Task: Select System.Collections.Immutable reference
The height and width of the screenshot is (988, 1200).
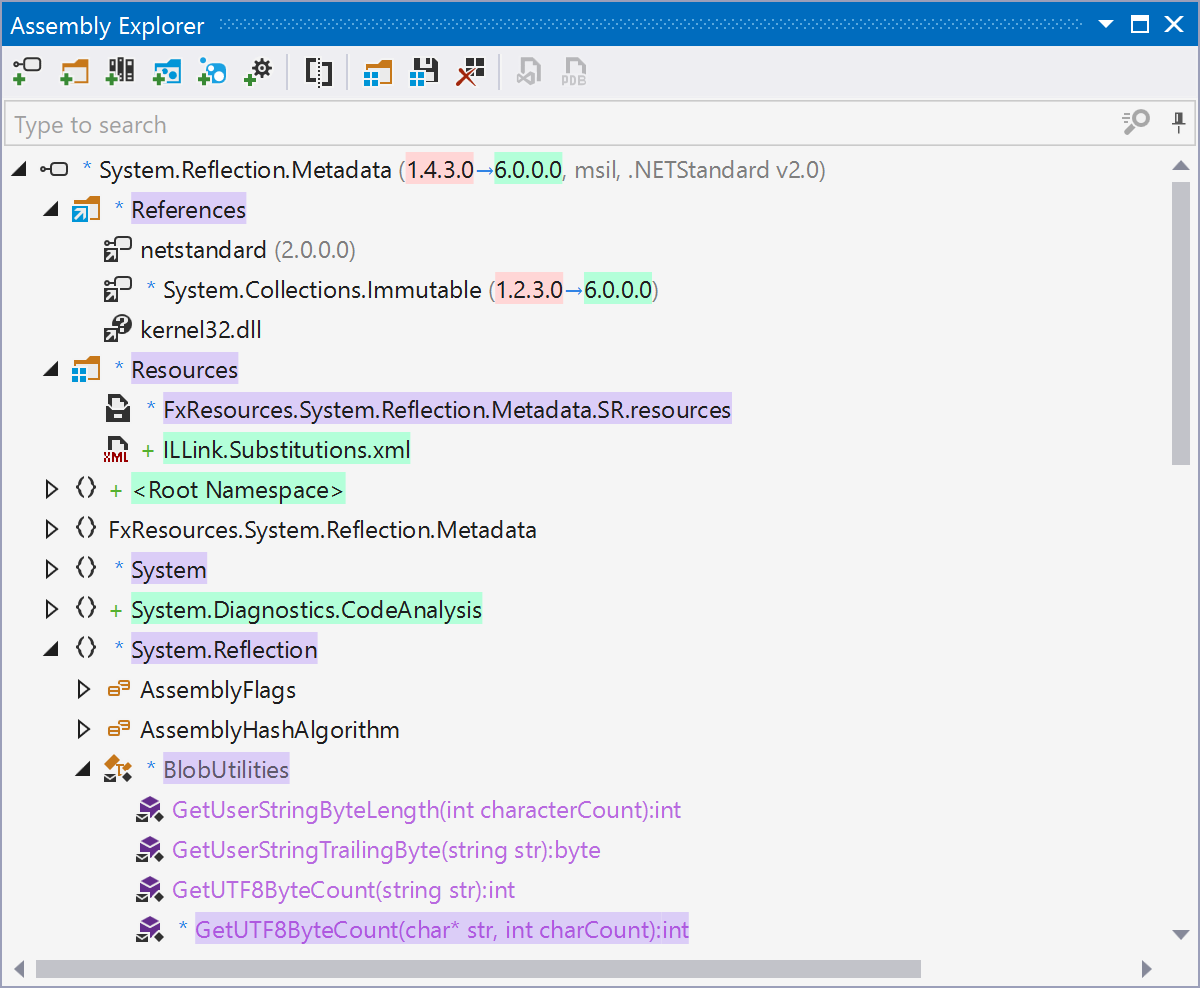Action: coord(322,290)
